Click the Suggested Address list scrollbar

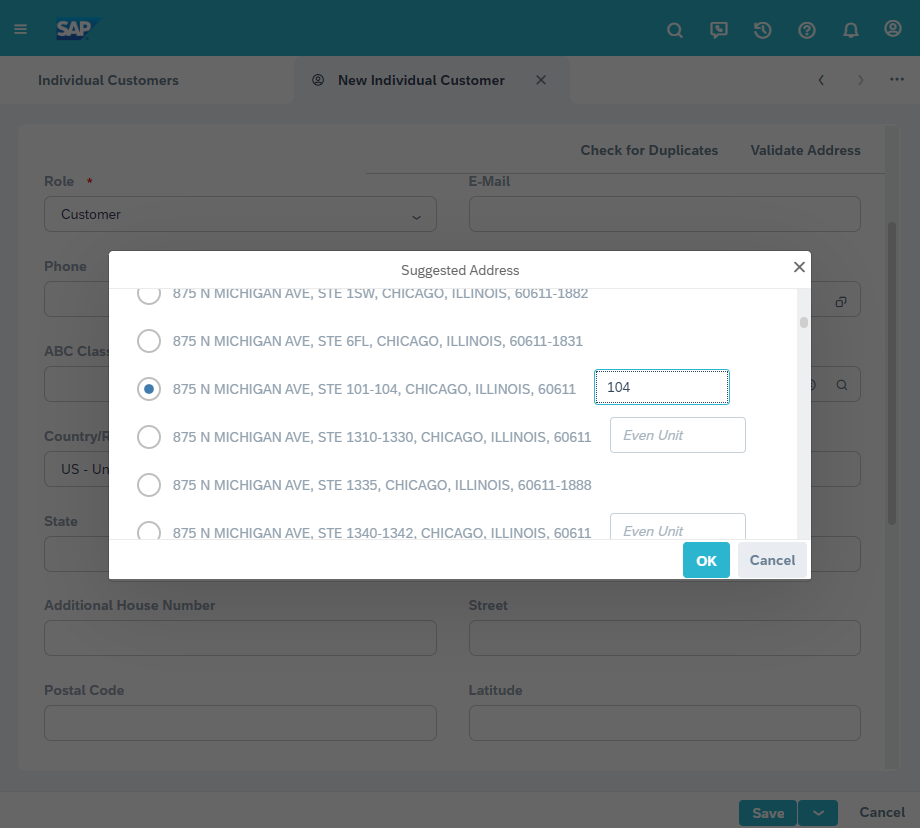[803, 323]
